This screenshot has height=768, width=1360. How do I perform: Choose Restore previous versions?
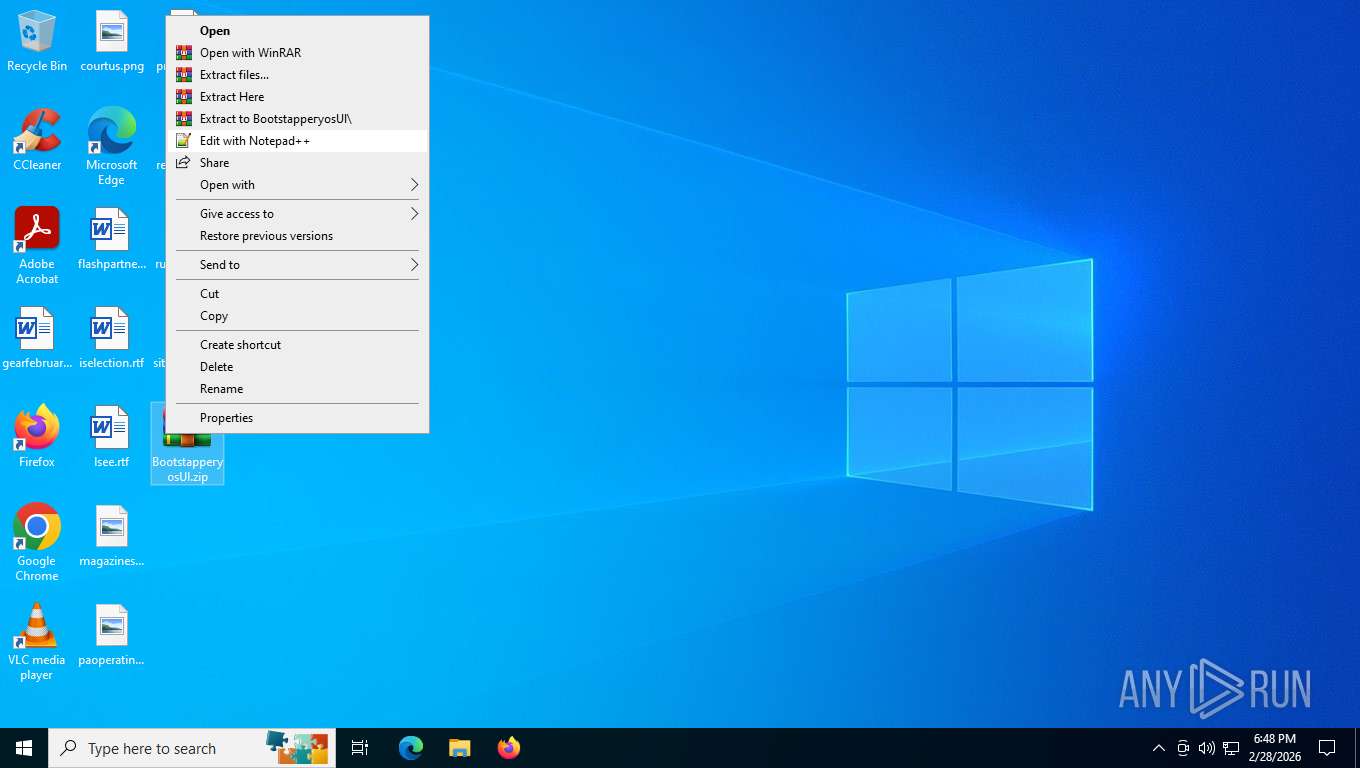pos(297,236)
